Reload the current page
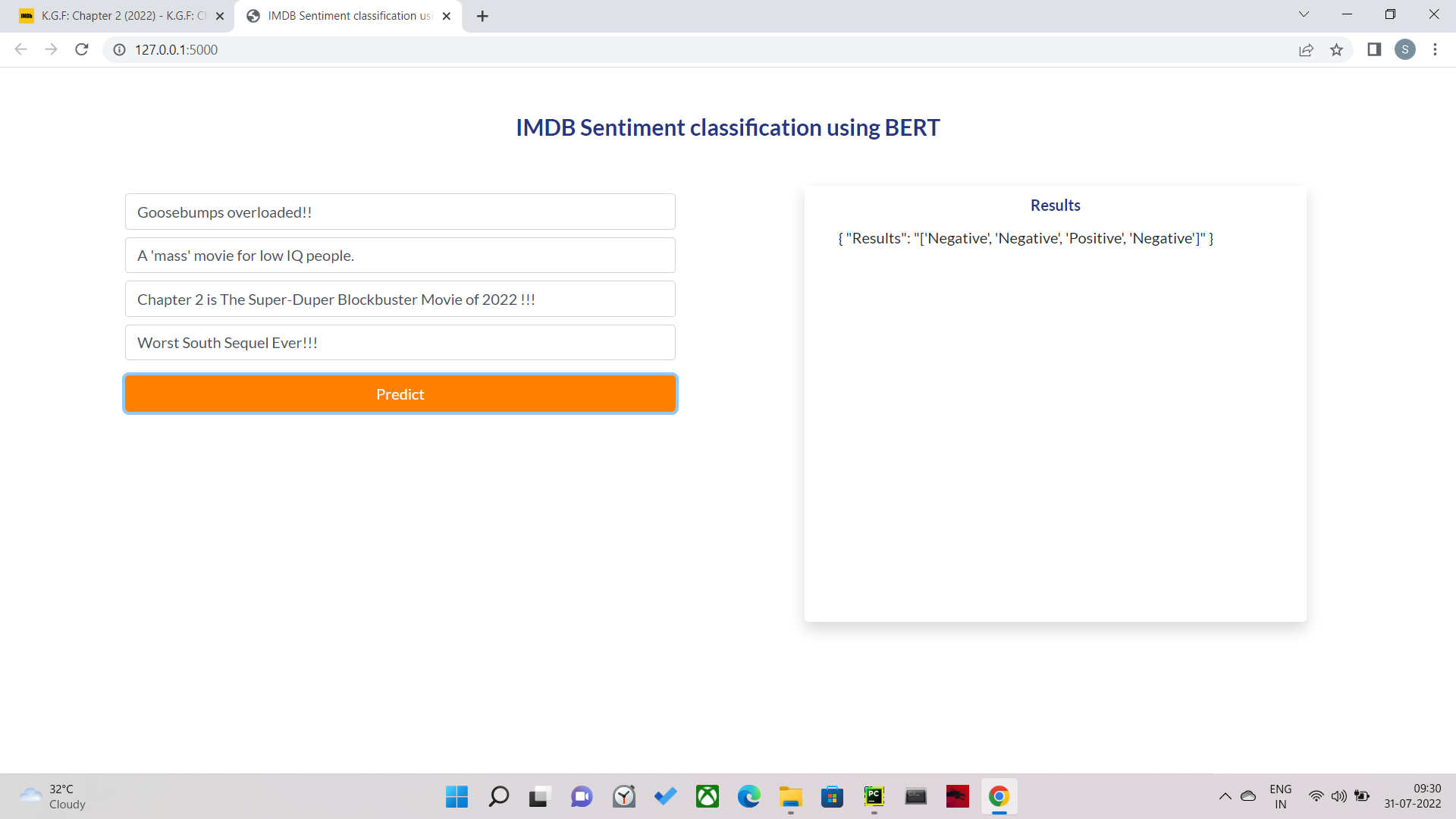 point(82,49)
